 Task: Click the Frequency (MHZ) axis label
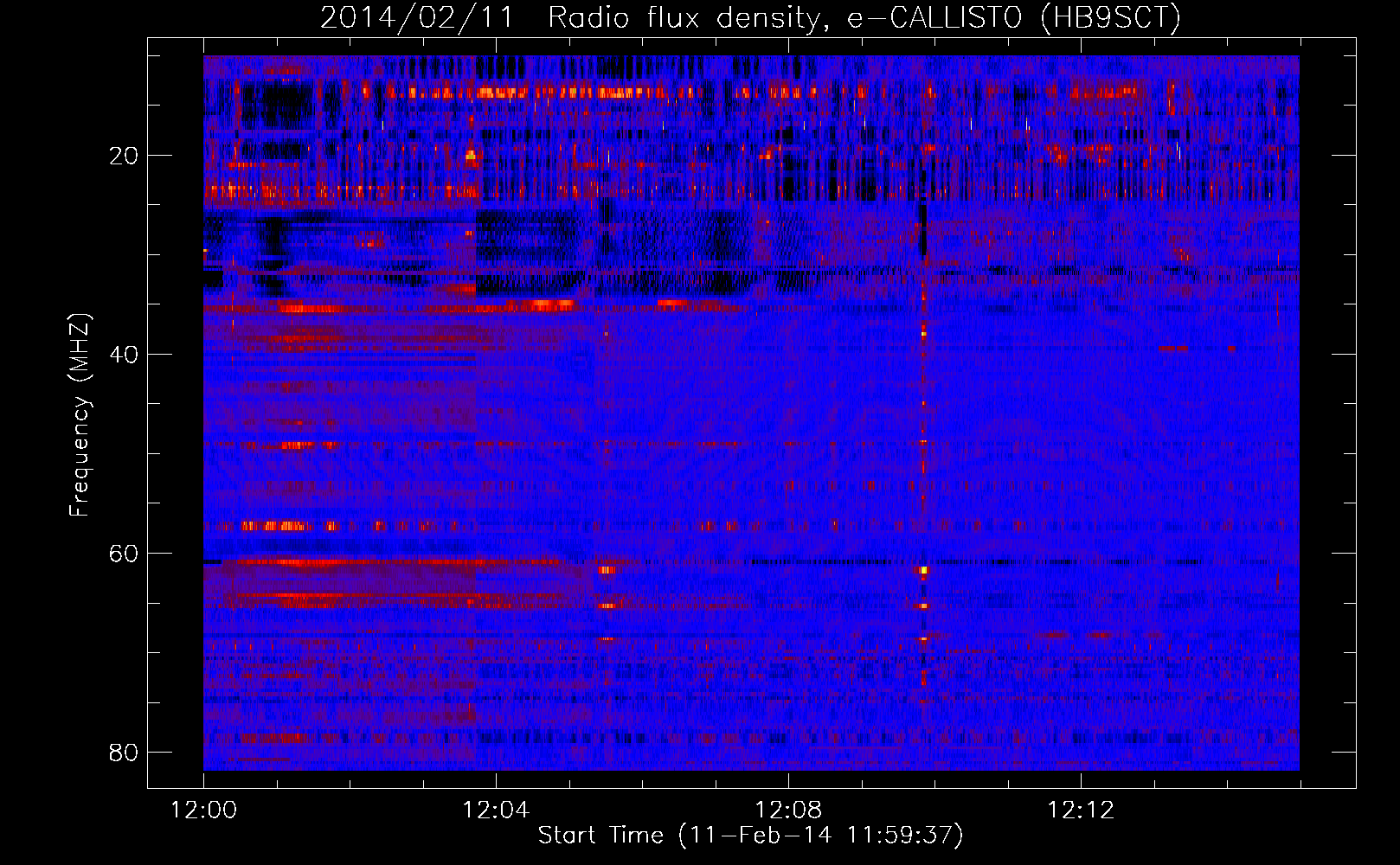pos(79,415)
